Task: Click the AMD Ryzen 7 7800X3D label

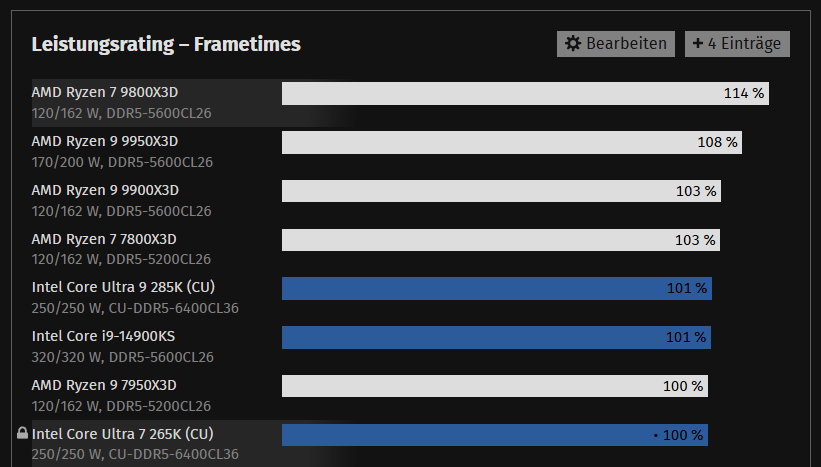Action: pos(104,240)
